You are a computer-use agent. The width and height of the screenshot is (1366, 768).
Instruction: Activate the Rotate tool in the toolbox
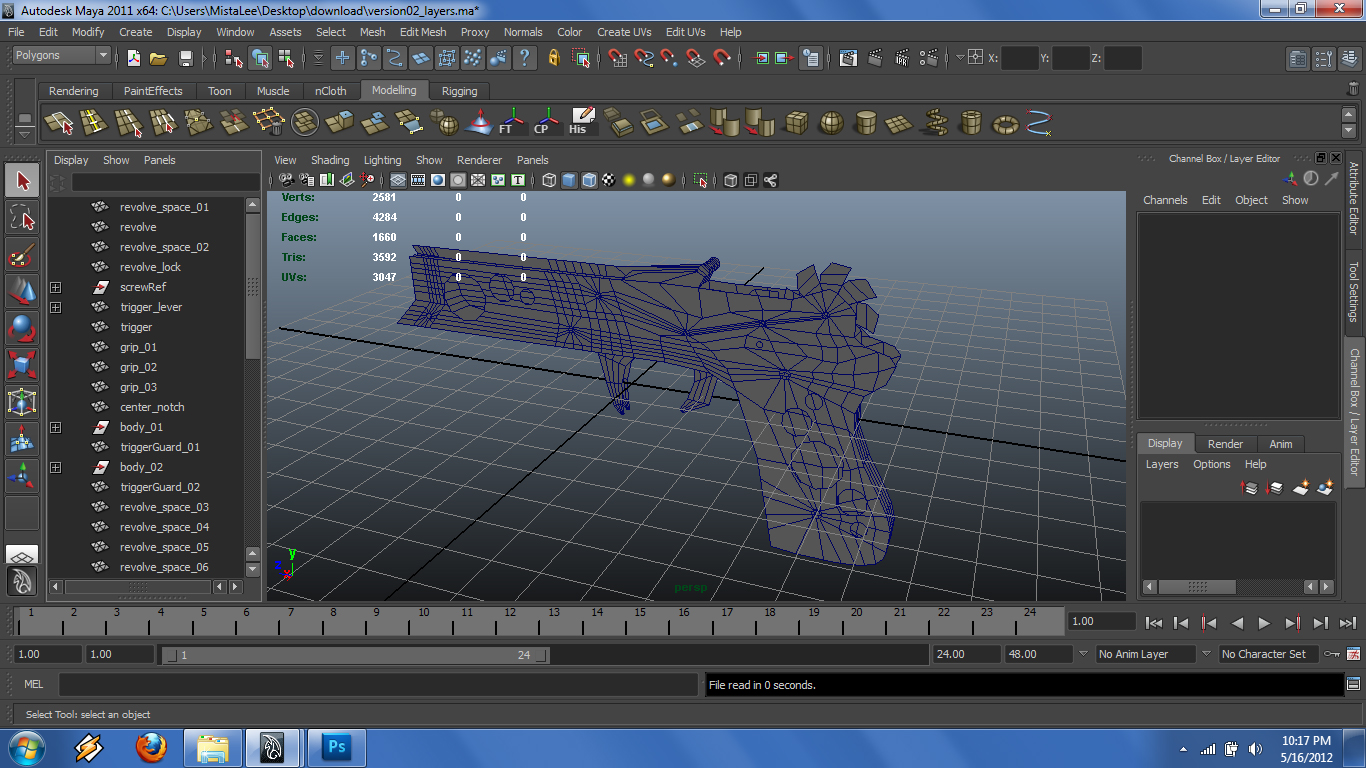click(x=22, y=328)
